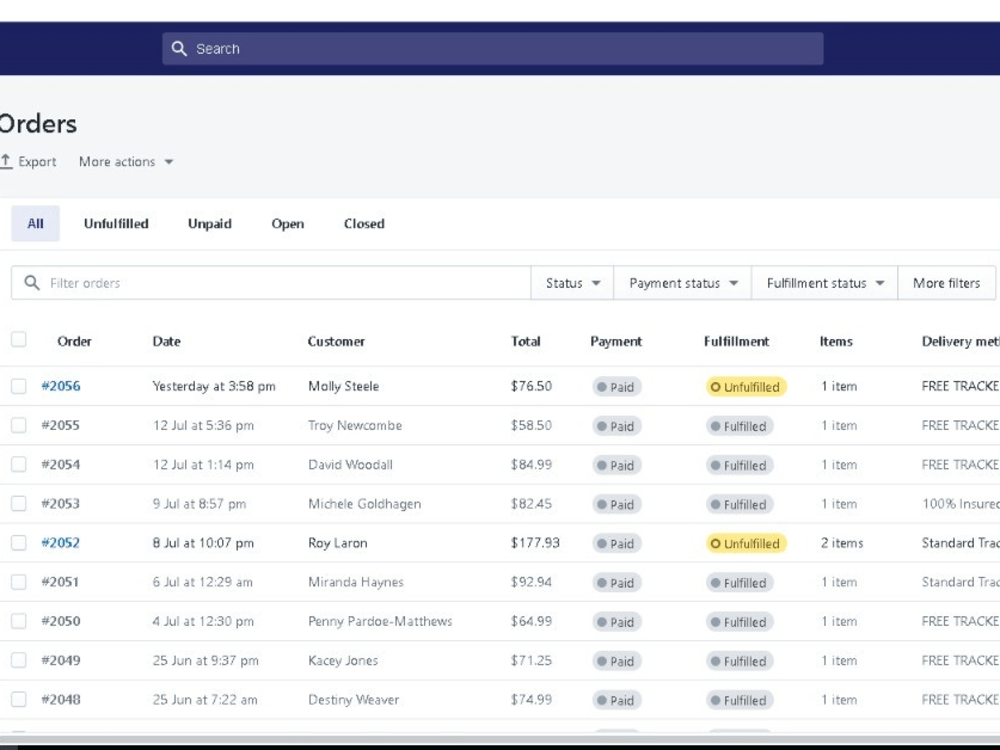The image size is (1000, 750).
Task: Click customer name Molly Steele
Action: click(x=344, y=386)
